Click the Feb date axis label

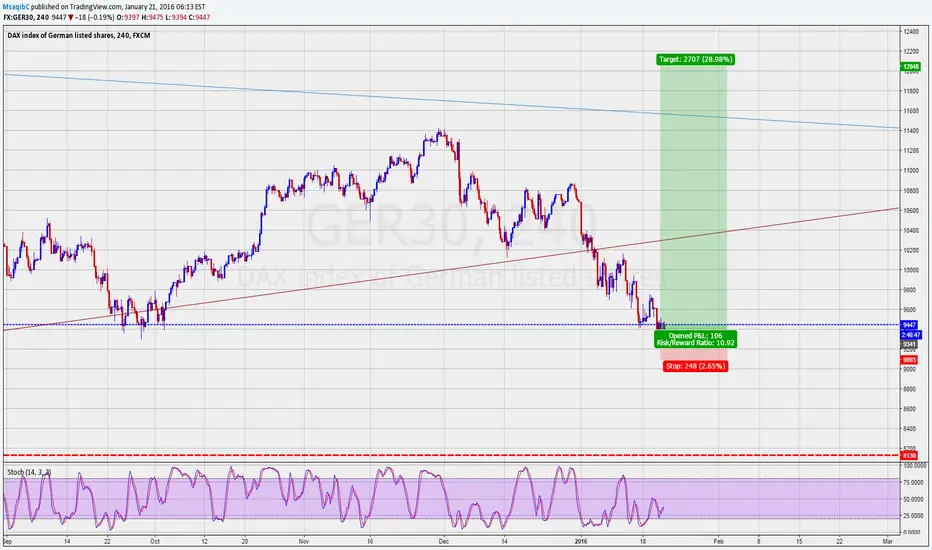point(719,541)
